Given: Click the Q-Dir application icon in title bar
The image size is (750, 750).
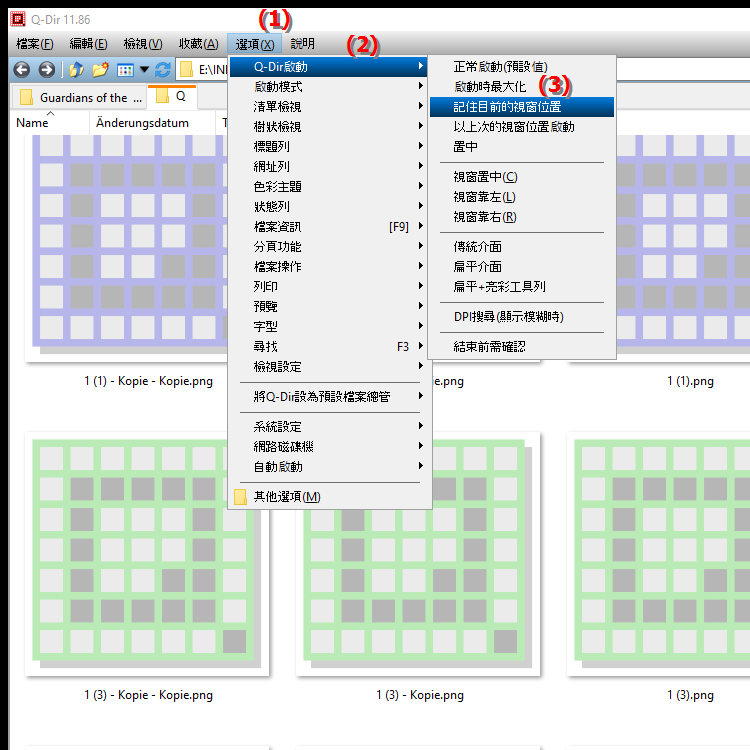Looking at the screenshot, I should tap(18, 19).
